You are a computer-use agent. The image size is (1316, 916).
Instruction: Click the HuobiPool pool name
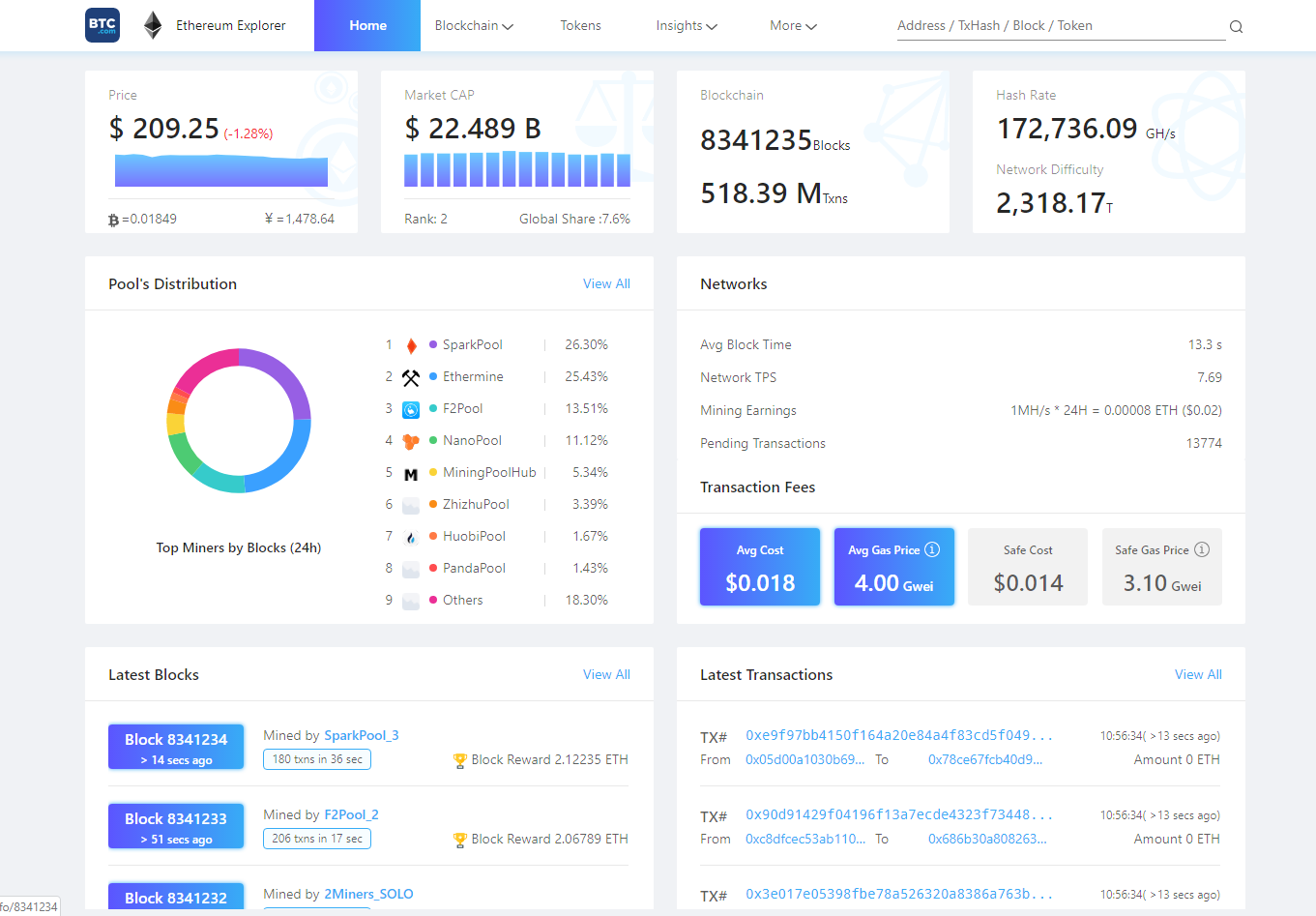point(474,537)
